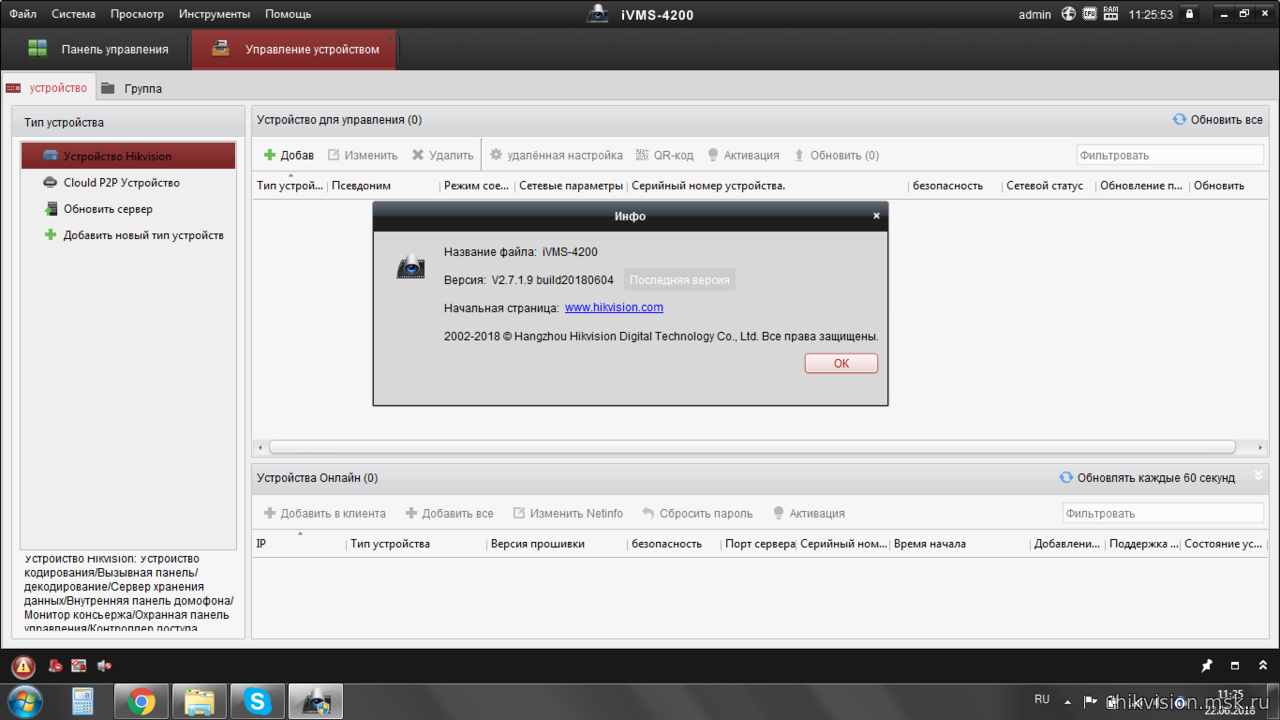The image size is (1280, 720).
Task: Select the устройство sub-tab
Action: pos(48,88)
